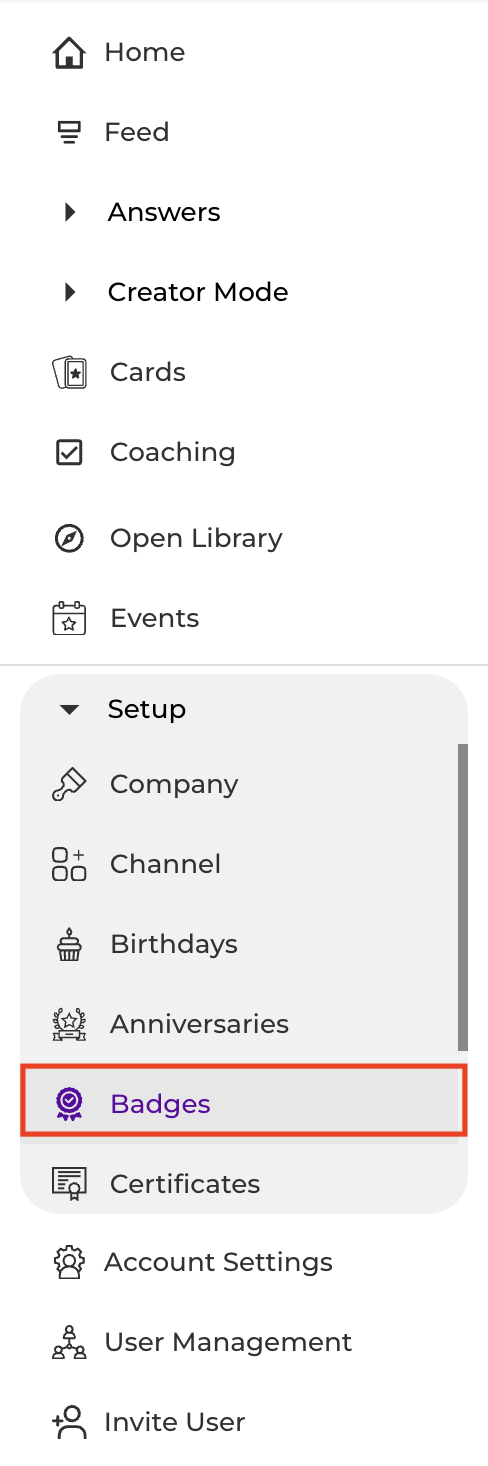Click the Home house icon

click(x=68, y=52)
